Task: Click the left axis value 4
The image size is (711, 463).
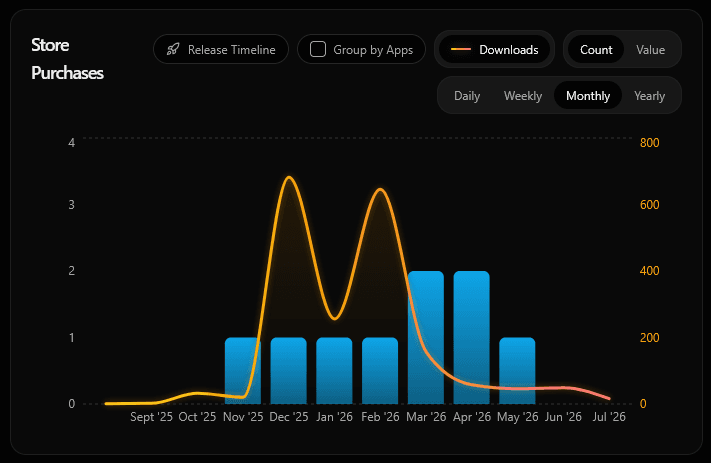Action: (71, 143)
